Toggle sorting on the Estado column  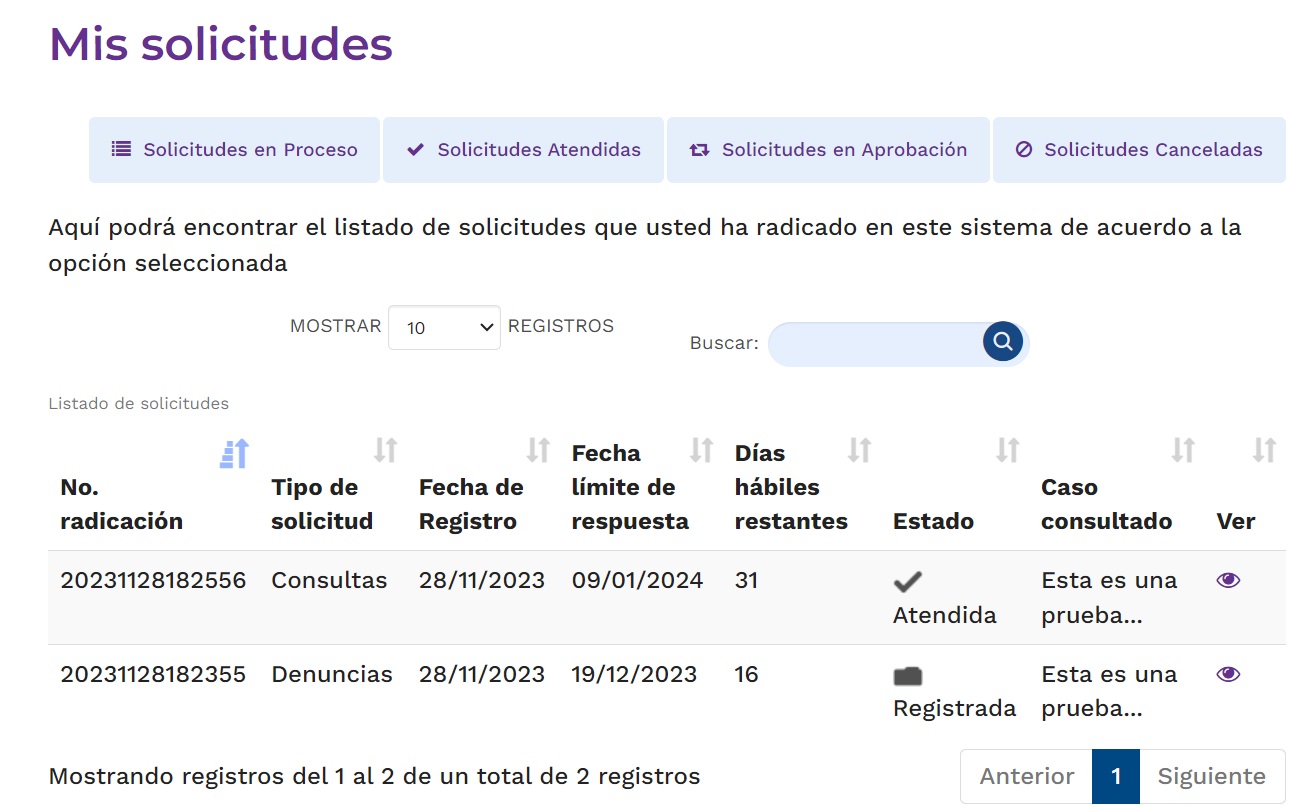pyautogui.click(x=1009, y=451)
